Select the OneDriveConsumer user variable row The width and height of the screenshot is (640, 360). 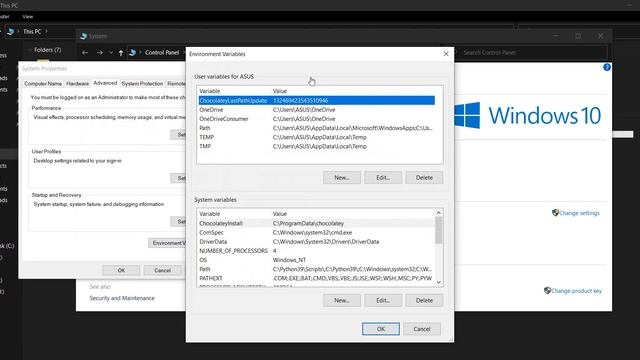tap(317, 119)
